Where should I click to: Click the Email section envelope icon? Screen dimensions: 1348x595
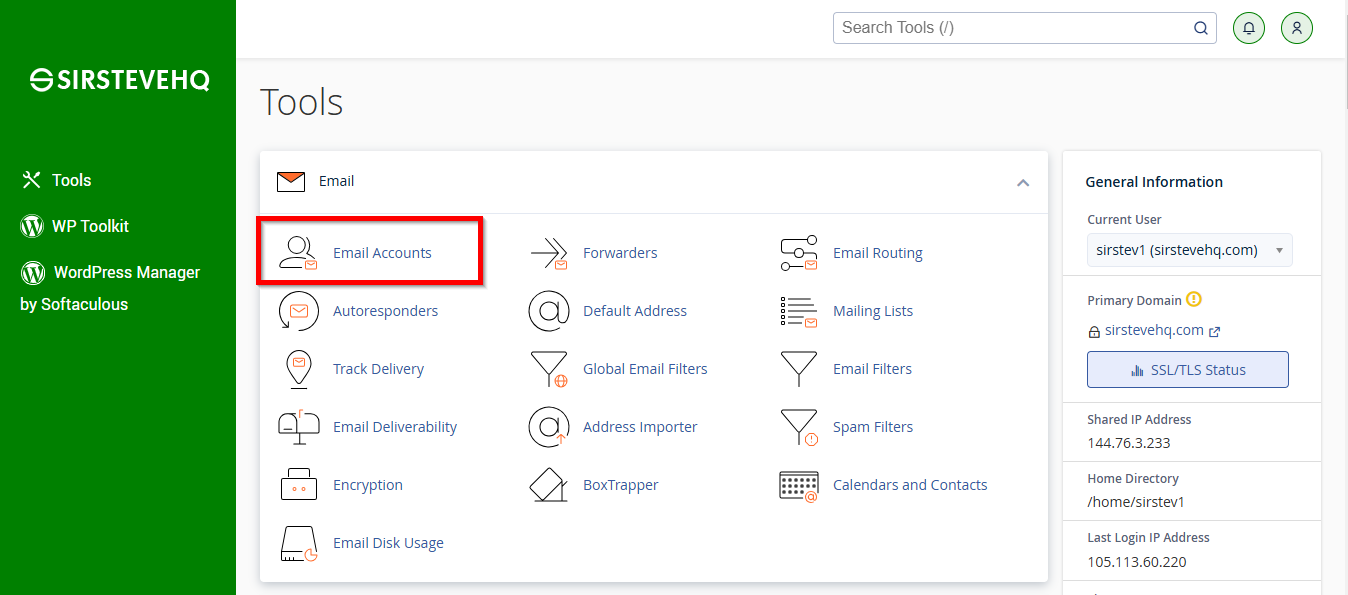click(291, 181)
